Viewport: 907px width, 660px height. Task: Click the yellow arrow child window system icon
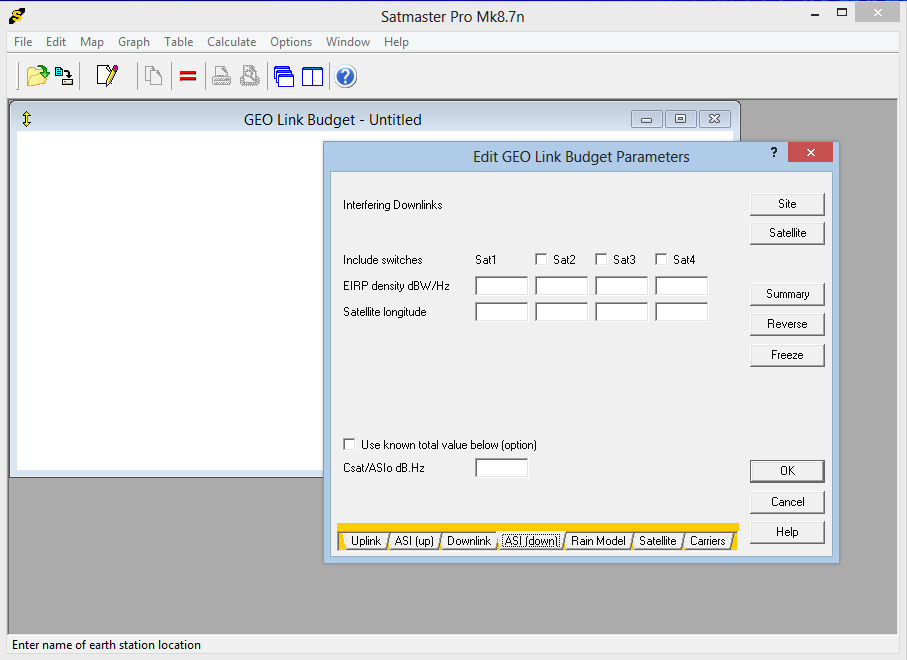[x=27, y=119]
